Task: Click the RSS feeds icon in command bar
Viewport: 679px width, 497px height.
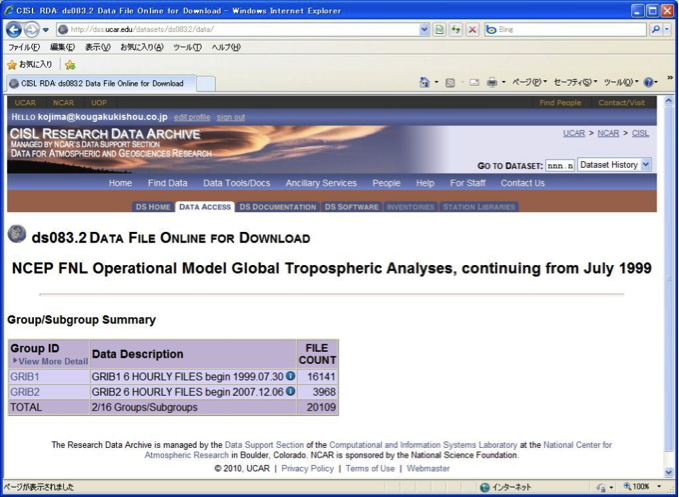Action: click(x=450, y=82)
